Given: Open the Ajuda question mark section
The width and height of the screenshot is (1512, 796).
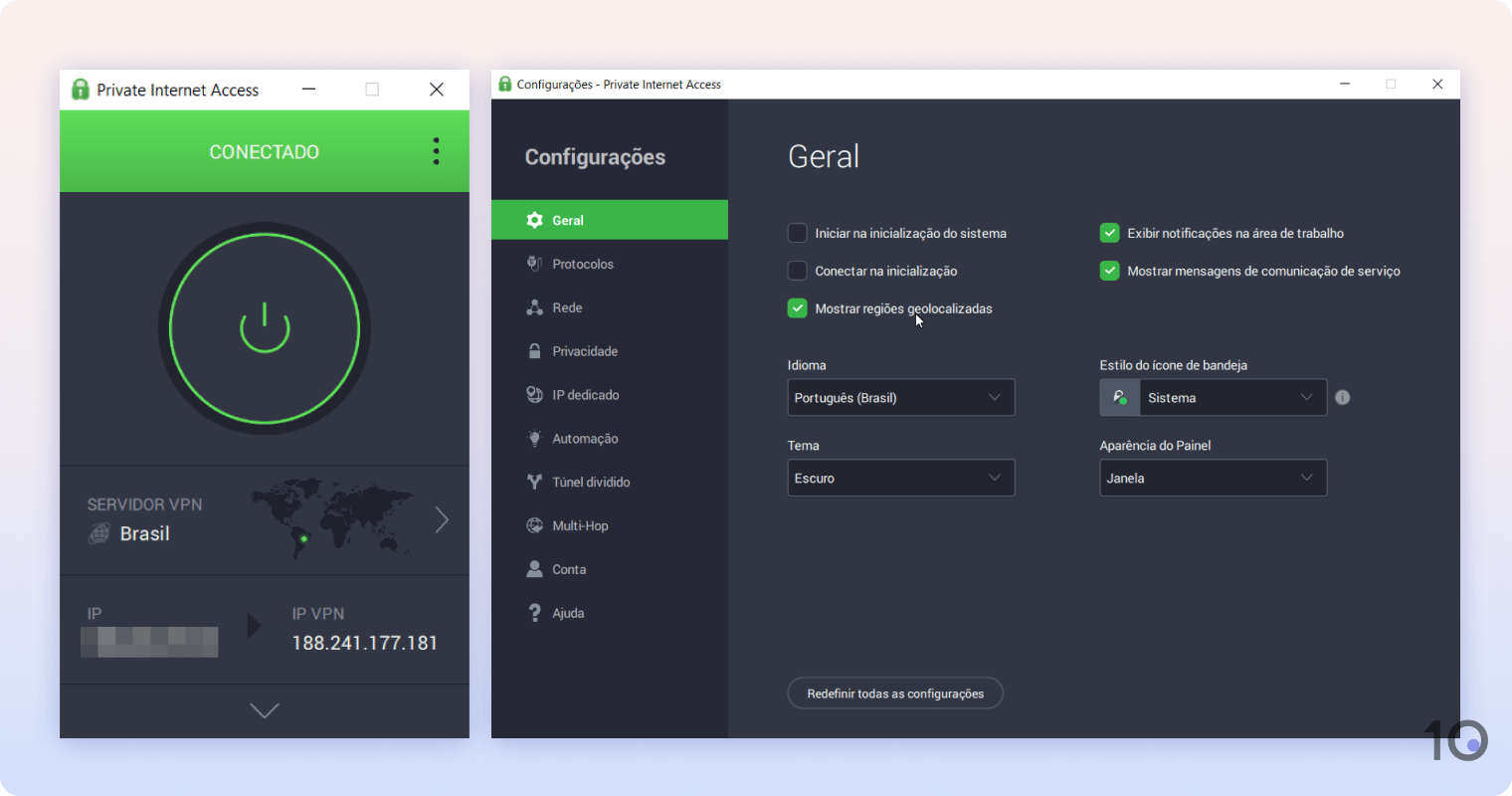Looking at the screenshot, I should point(537,612).
